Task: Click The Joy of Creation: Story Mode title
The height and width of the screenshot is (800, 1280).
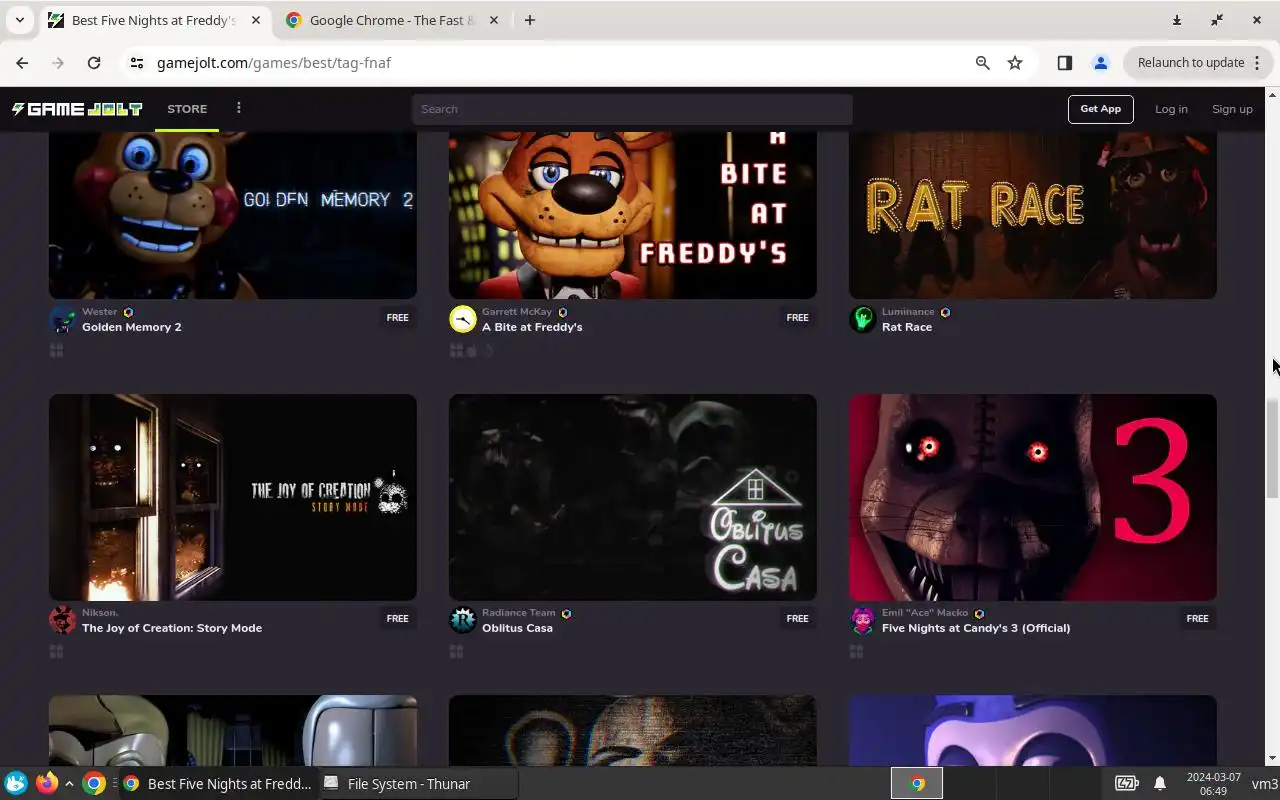Action: coord(172,628)
